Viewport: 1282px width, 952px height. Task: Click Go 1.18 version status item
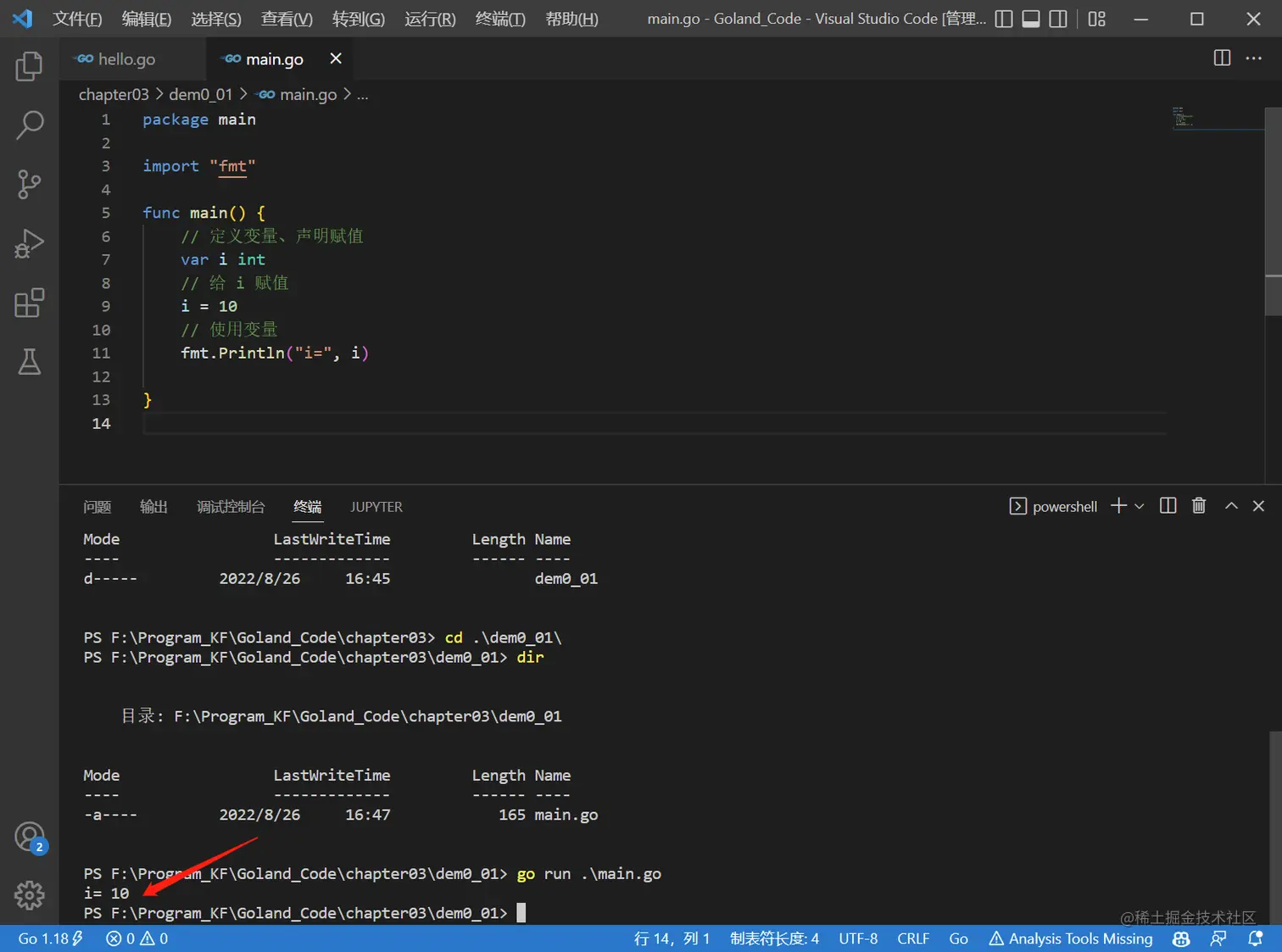[50, 938]
